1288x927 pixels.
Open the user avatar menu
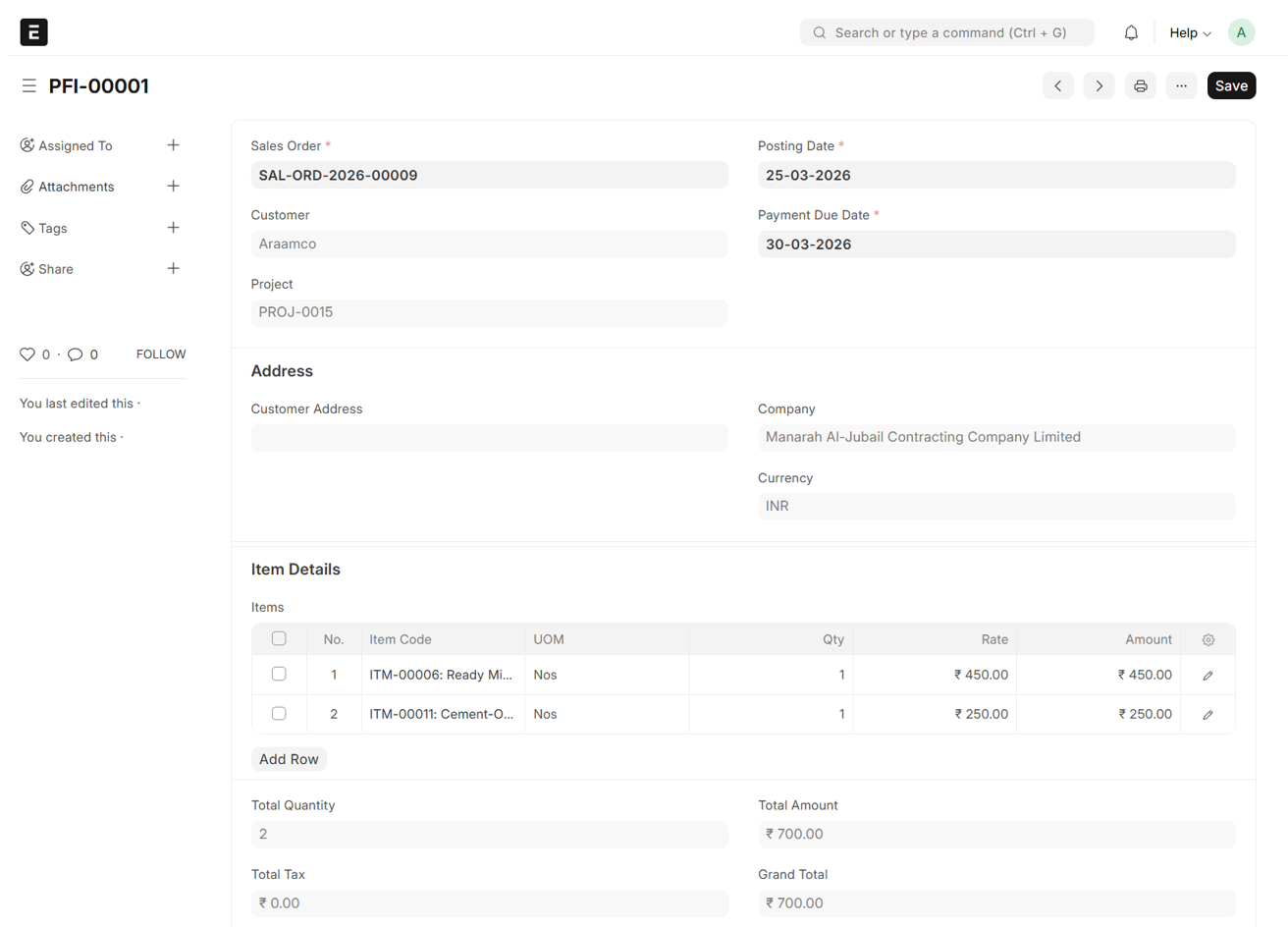click(x=1241, y=32)
